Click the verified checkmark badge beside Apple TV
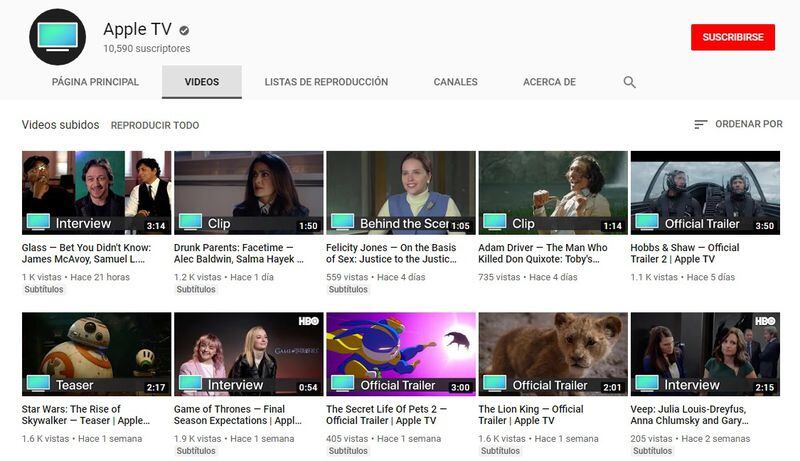800x461 pixels. coord(184,31)
